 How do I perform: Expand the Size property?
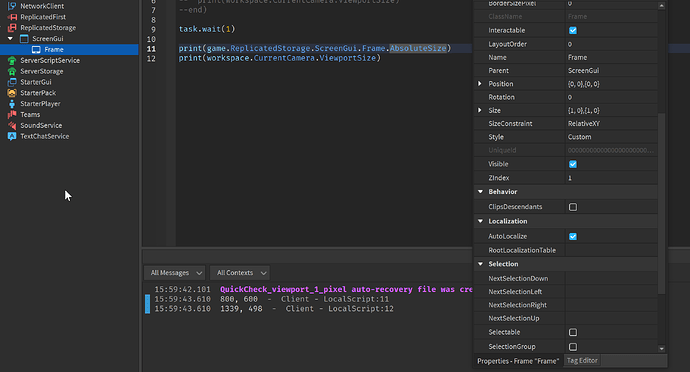pos(480,110)
